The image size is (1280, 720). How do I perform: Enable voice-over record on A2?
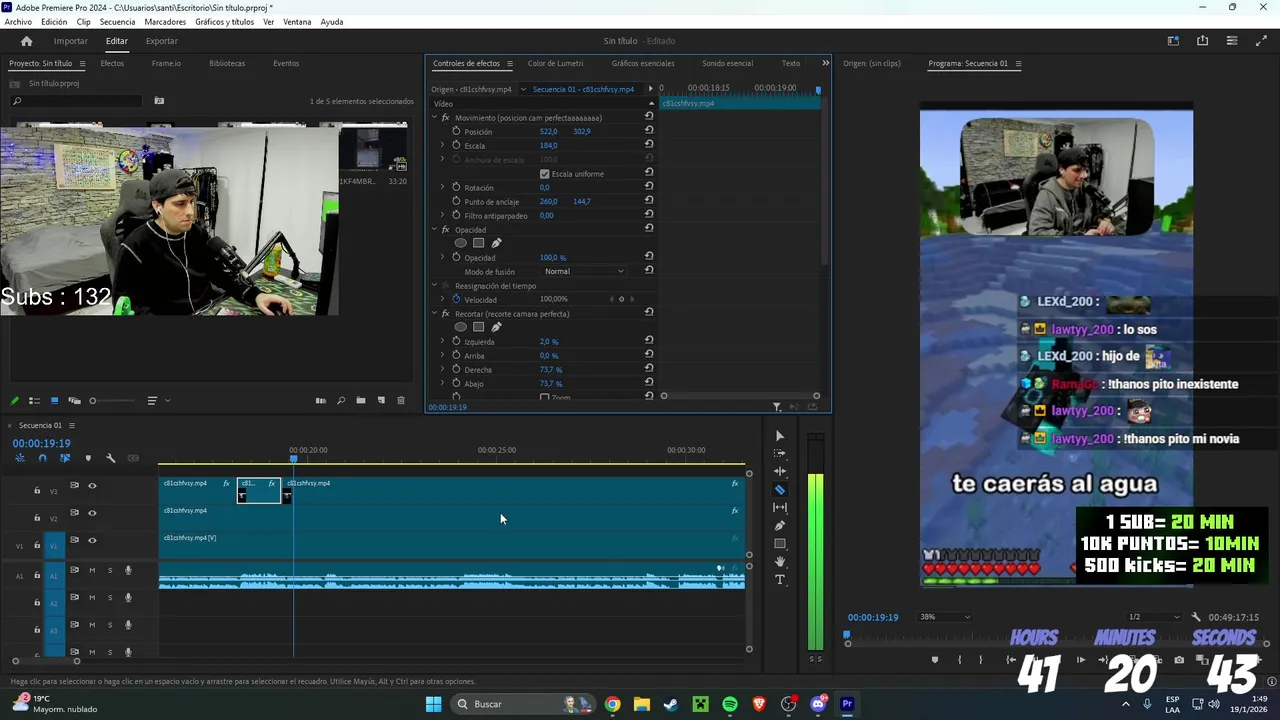[x=128, y=598]
